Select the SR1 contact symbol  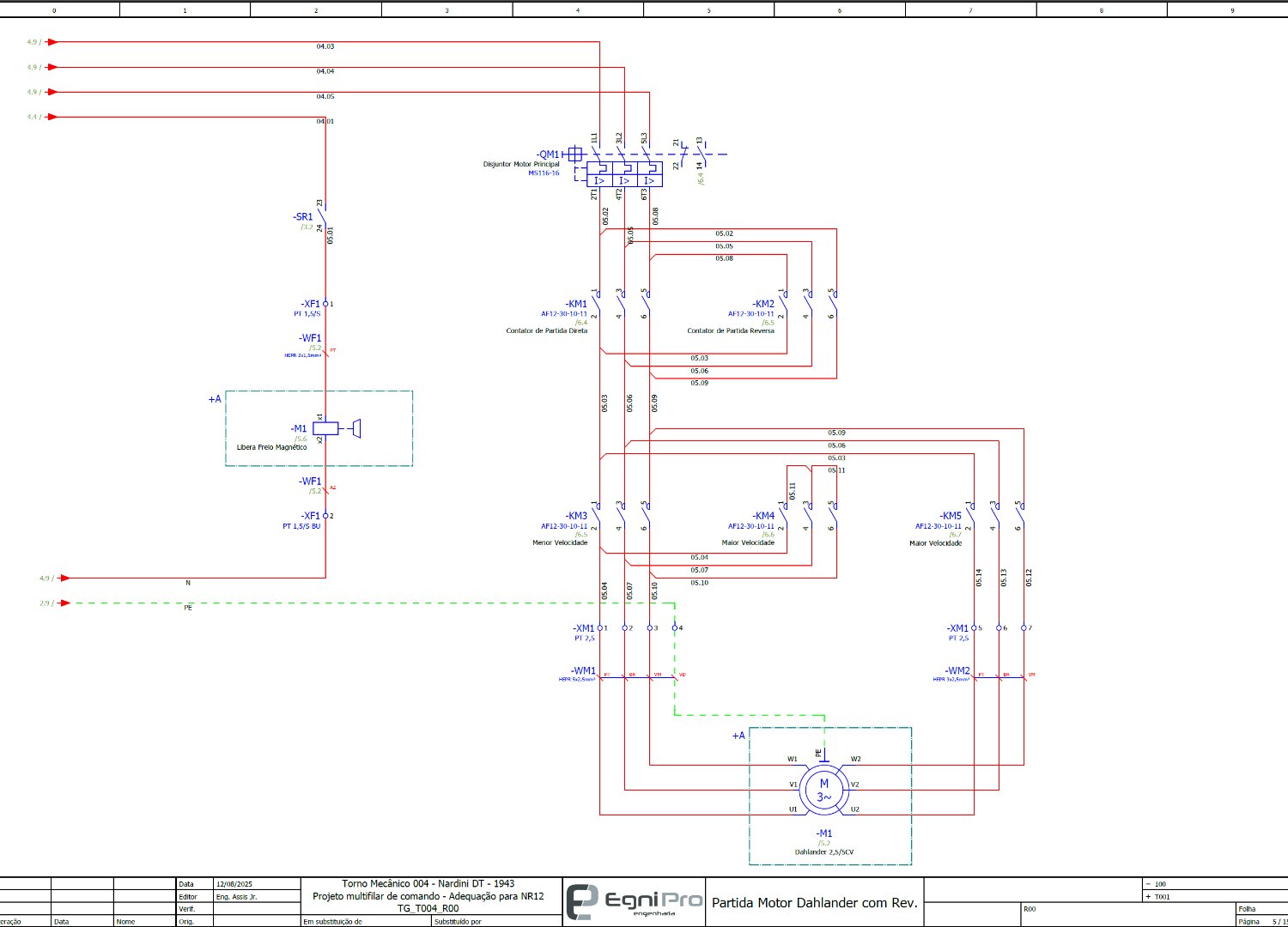click(x=323, y=217)
